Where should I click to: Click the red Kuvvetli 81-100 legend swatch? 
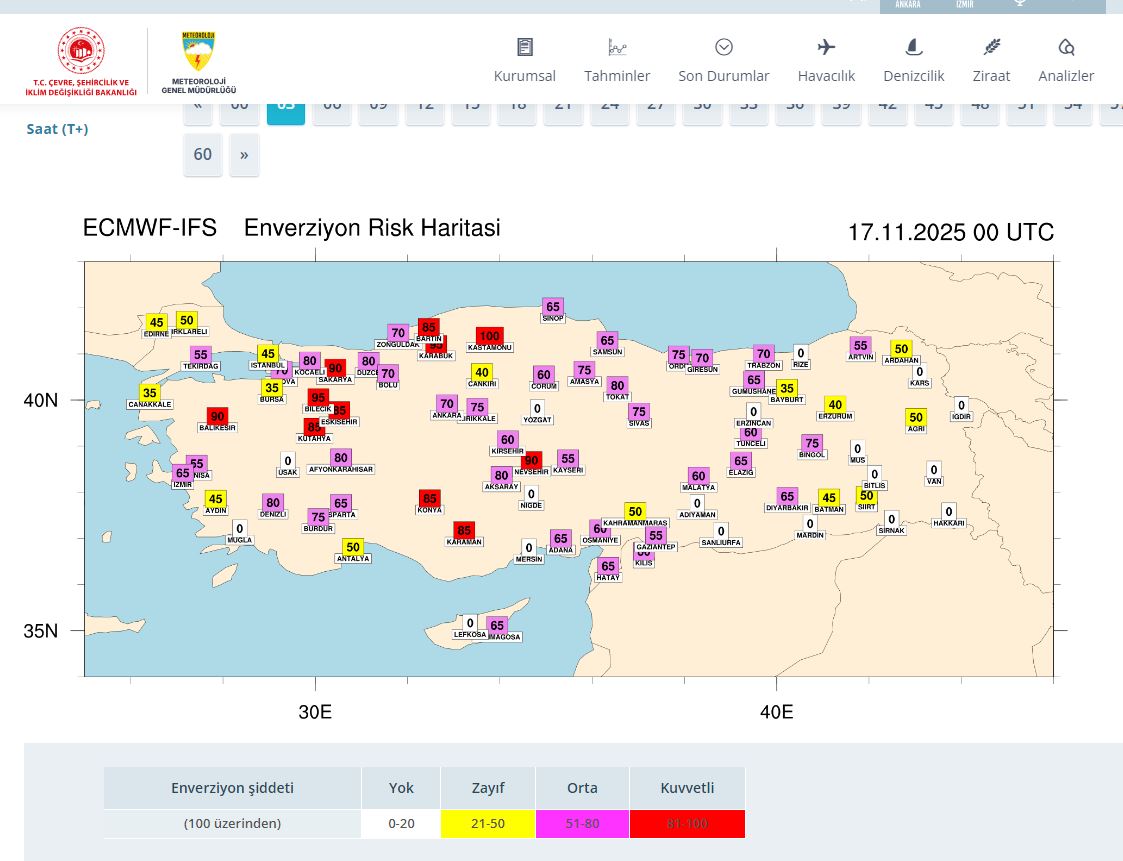pos(687,823)
